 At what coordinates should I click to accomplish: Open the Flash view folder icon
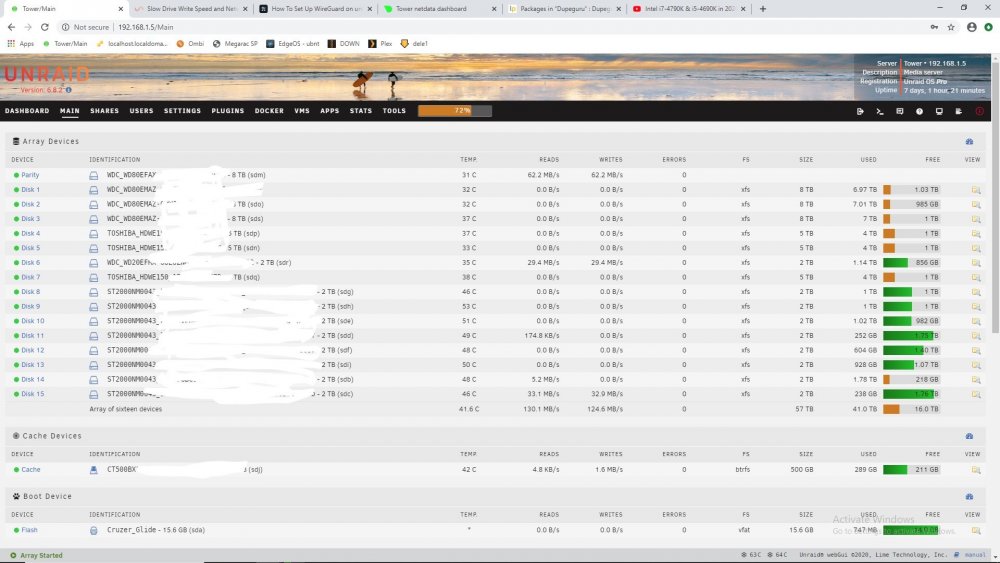(x=976, y=530)
